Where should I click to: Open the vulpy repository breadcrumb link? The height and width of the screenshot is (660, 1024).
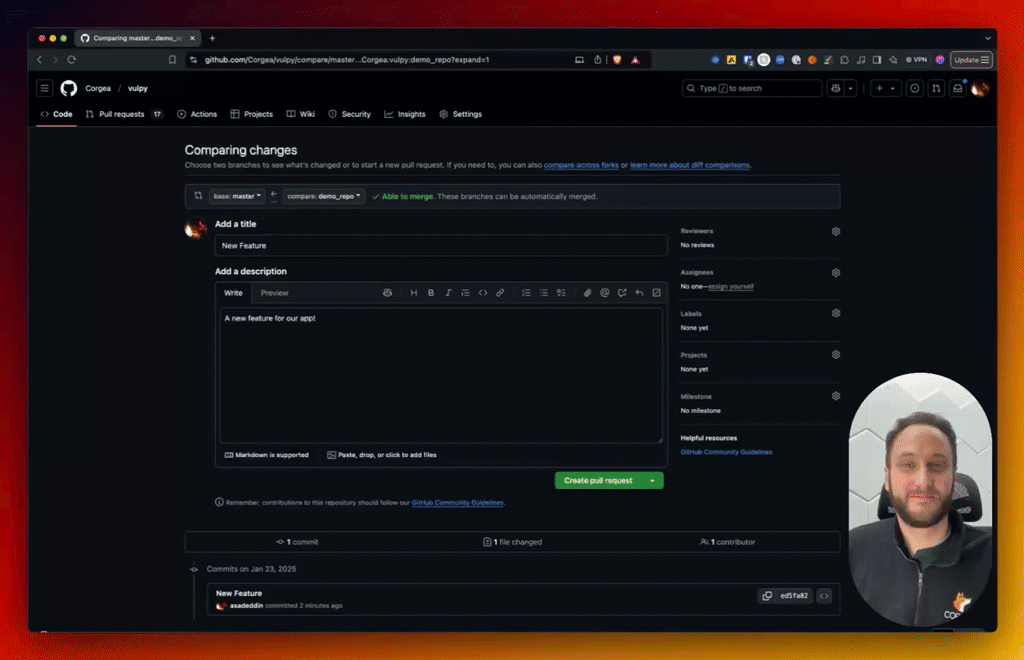tap(138, 88)
